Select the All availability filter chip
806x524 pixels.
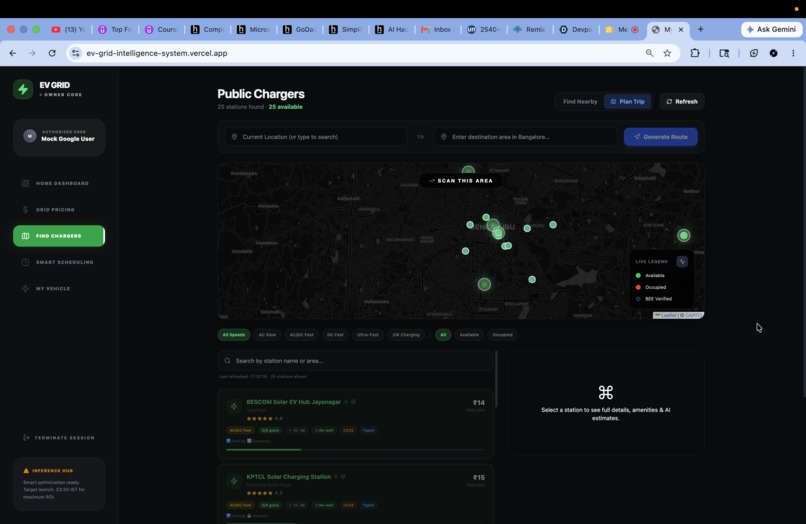[x=443, y=335]
